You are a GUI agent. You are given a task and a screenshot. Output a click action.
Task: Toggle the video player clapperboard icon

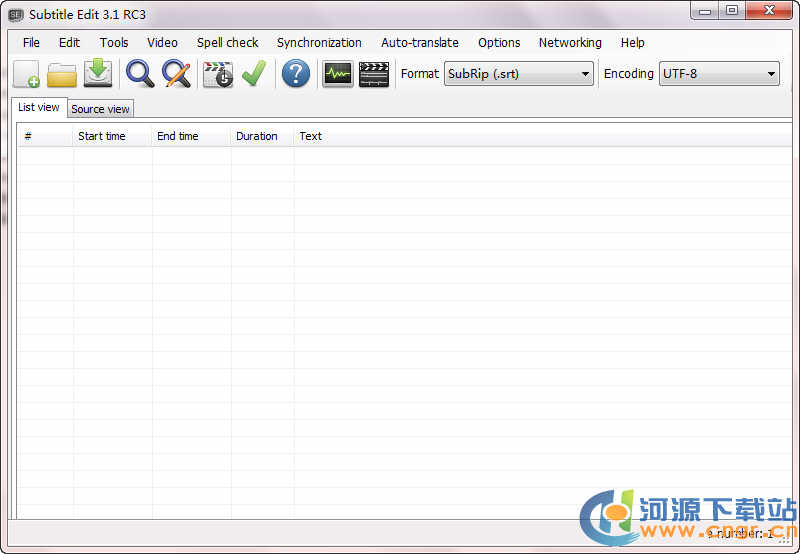click(374, 74)
